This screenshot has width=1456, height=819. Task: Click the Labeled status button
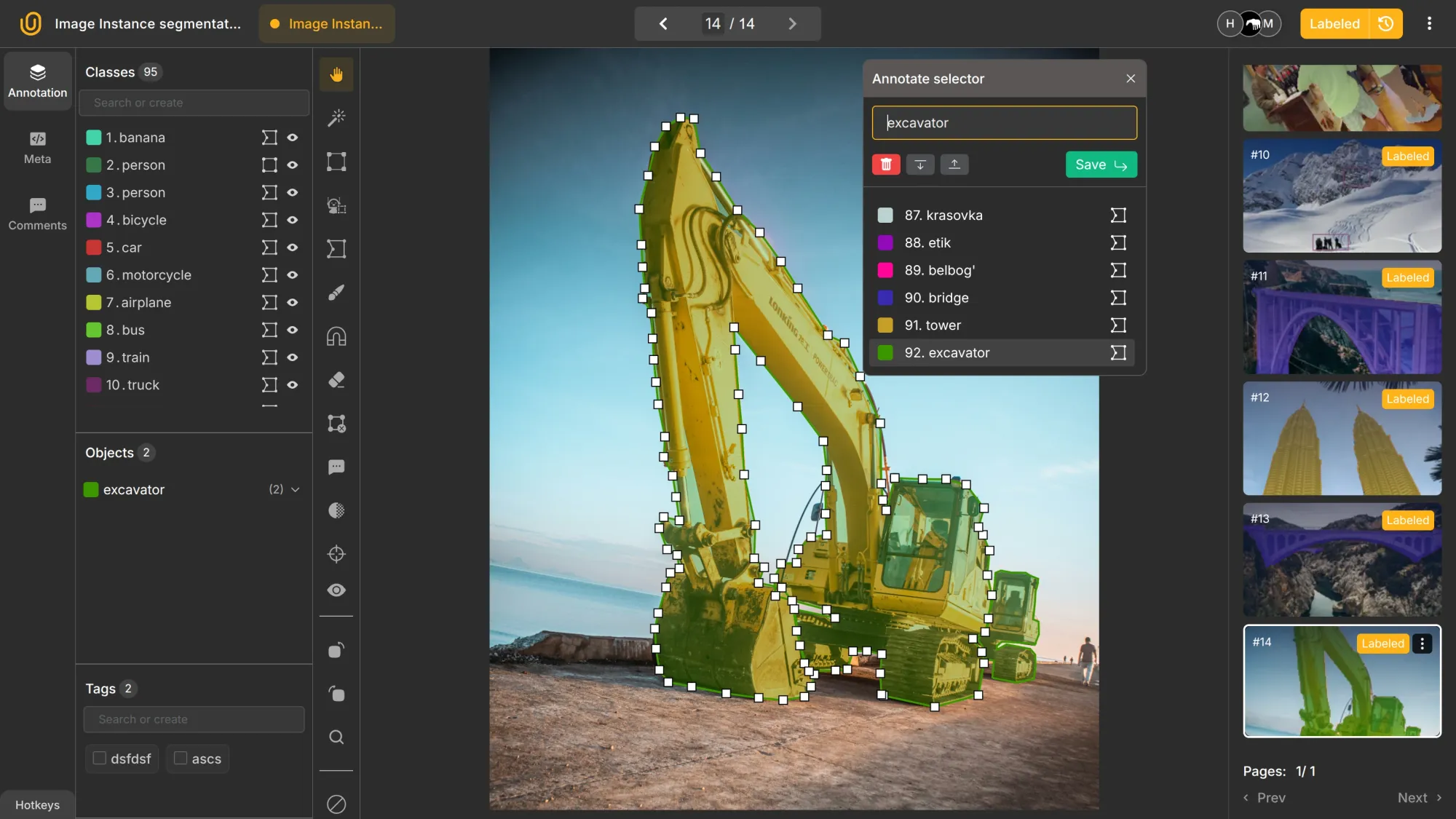(1334, 23)
